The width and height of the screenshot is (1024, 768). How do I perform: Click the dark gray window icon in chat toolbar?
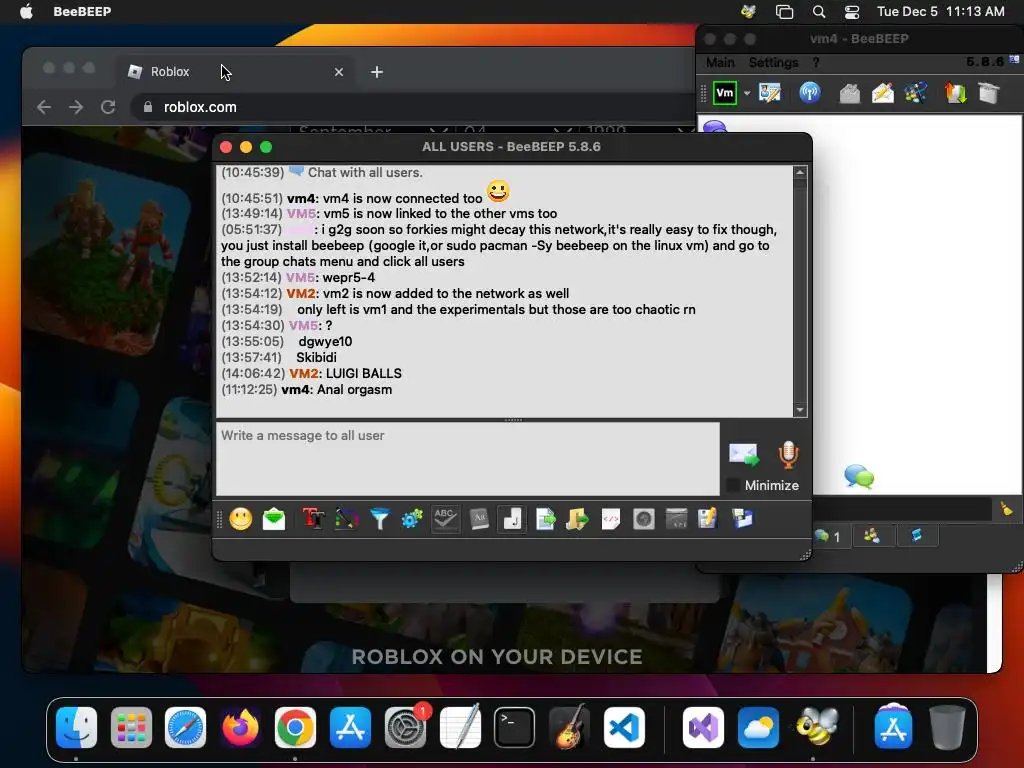point(677,519)
